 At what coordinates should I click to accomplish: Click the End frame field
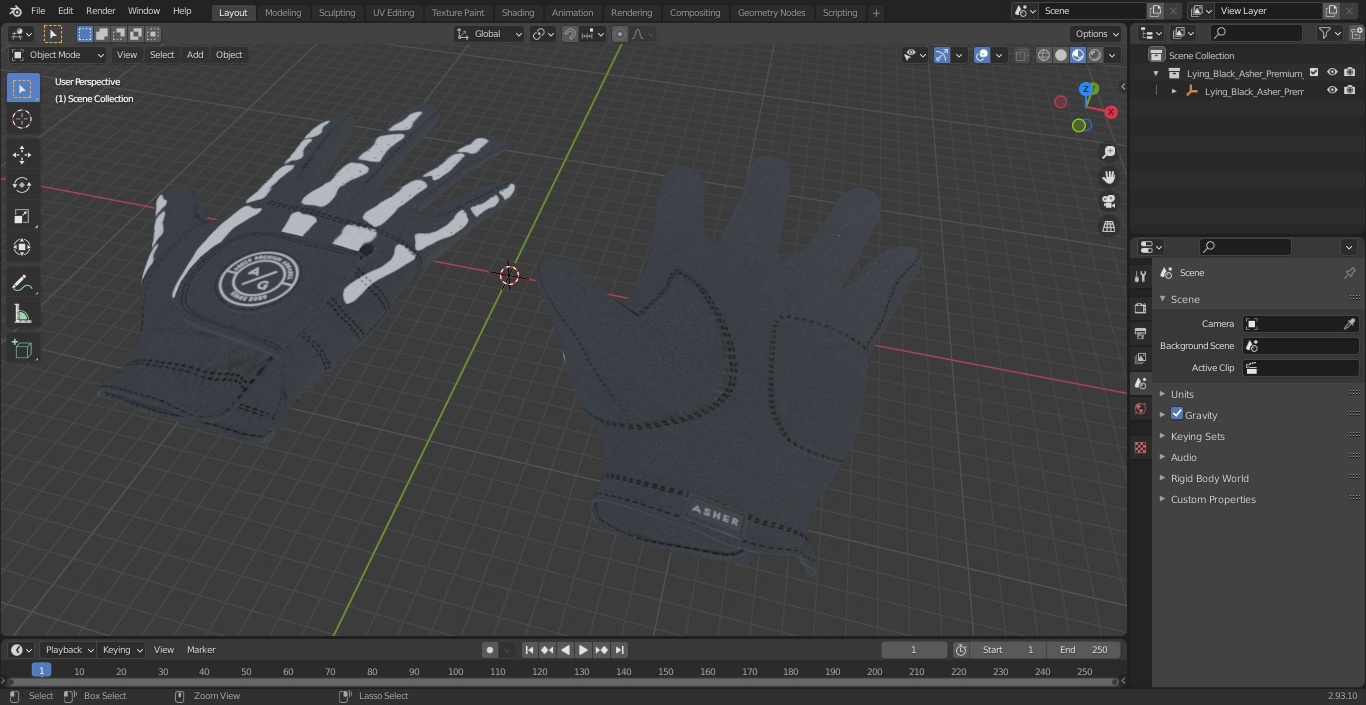[x=1084, y=650]
